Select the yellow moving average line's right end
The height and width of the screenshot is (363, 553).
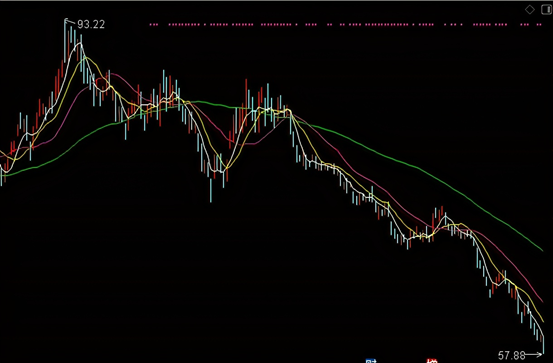[542, 320]
